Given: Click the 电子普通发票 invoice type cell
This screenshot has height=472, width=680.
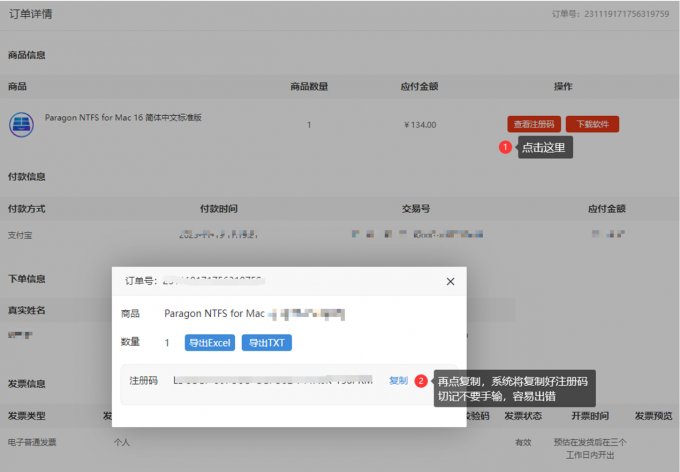Looking at the screenshot, I should click(x=32, y=442).
